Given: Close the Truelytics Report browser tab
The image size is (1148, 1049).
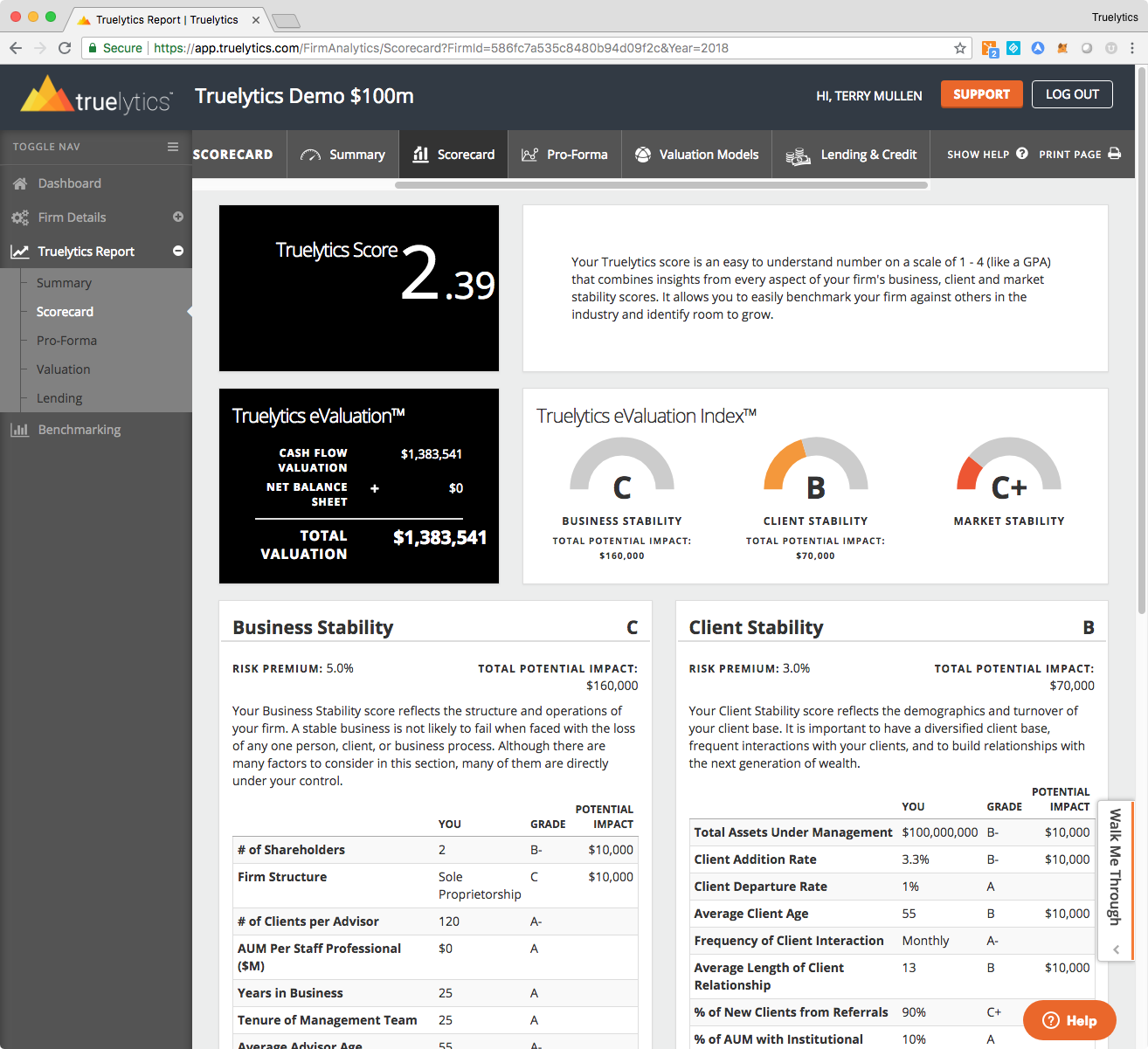Looking at the screenshot, I should click(x=256, y=19).
